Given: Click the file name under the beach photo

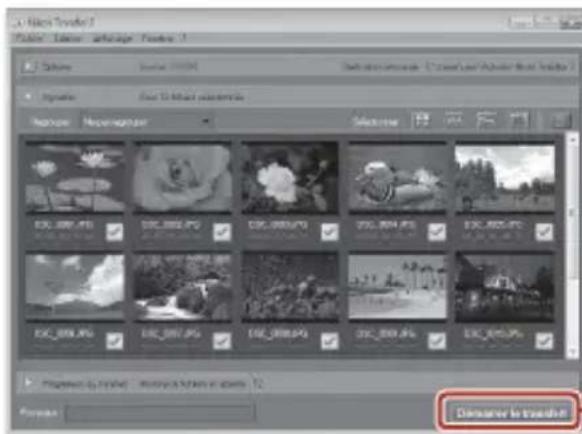Looking at the screenshot, I should pyautogui.click(x=386, y=334).
